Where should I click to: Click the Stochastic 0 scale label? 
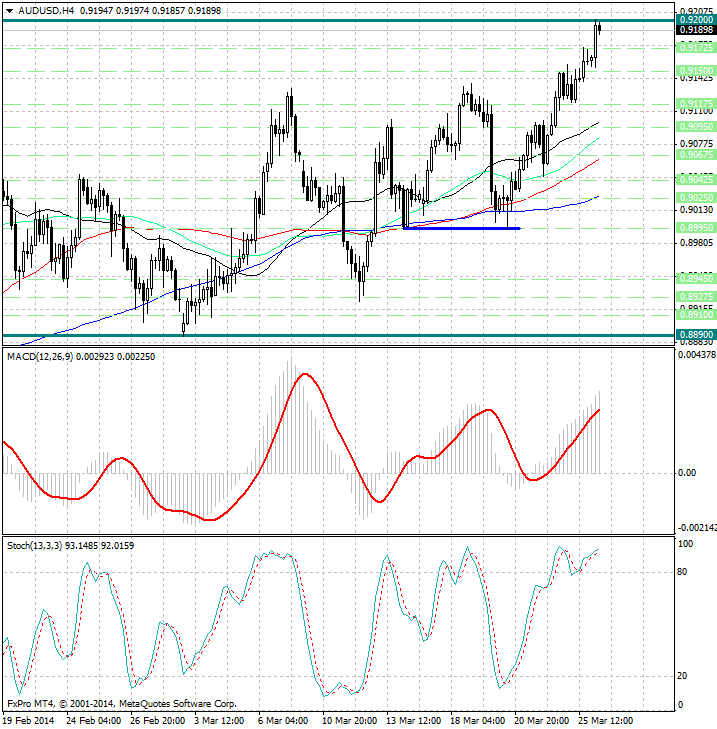click(x=681, y=705)
